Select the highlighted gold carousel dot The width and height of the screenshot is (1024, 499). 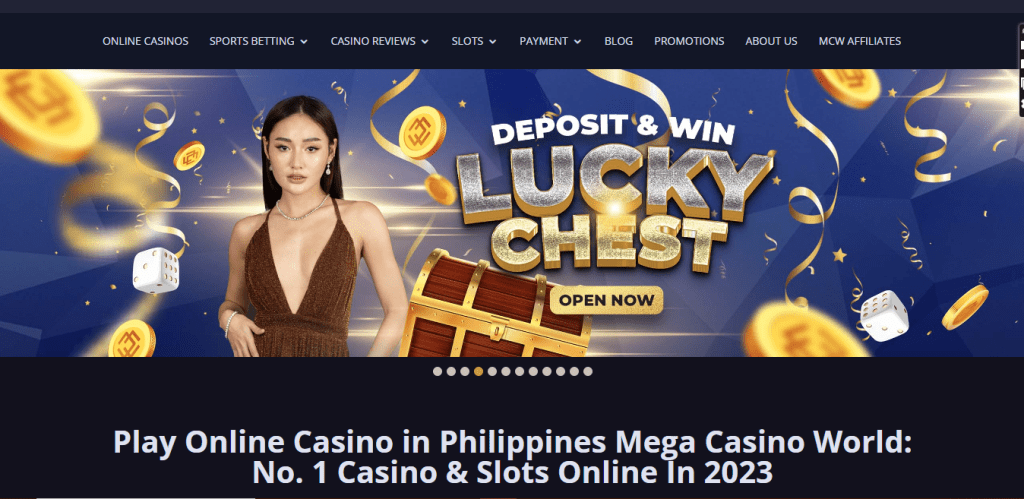(479, 372)
